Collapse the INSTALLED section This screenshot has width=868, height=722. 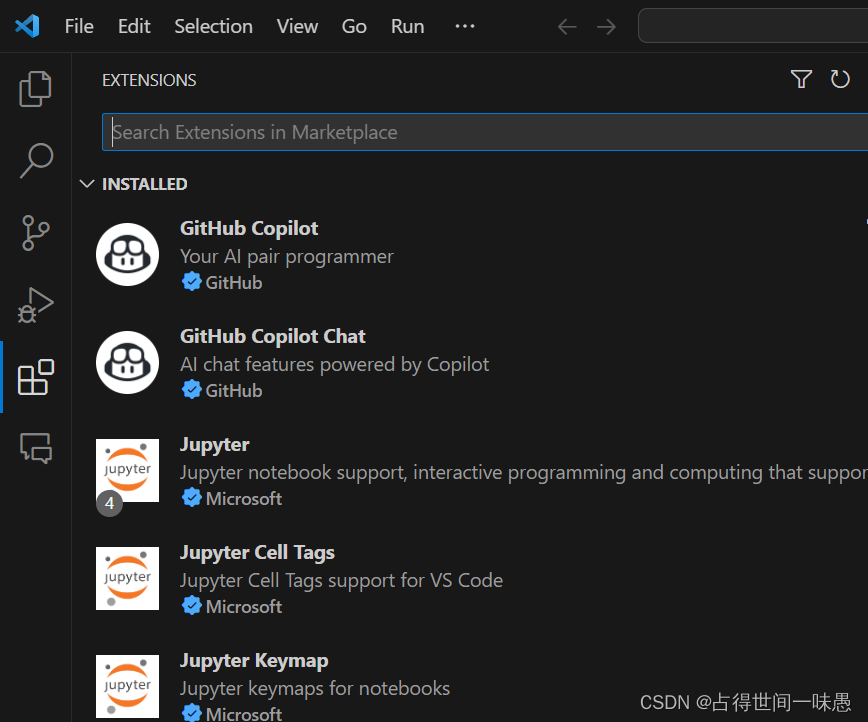coord(87,184)
